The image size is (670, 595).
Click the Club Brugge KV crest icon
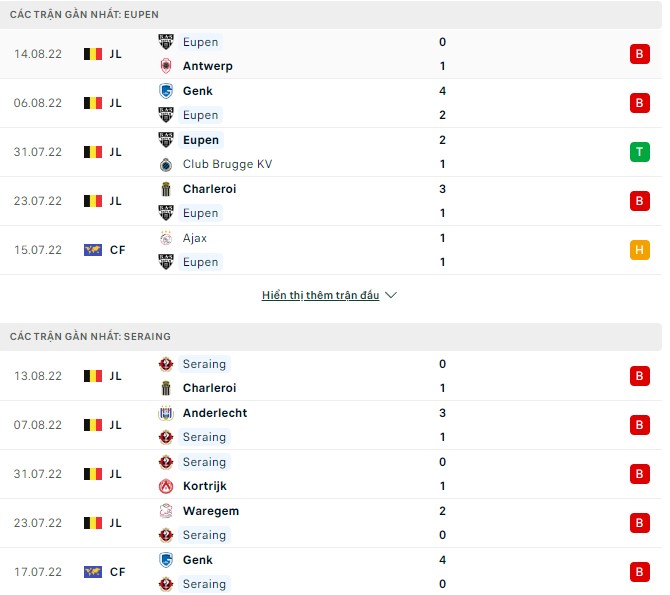[166, 164]
